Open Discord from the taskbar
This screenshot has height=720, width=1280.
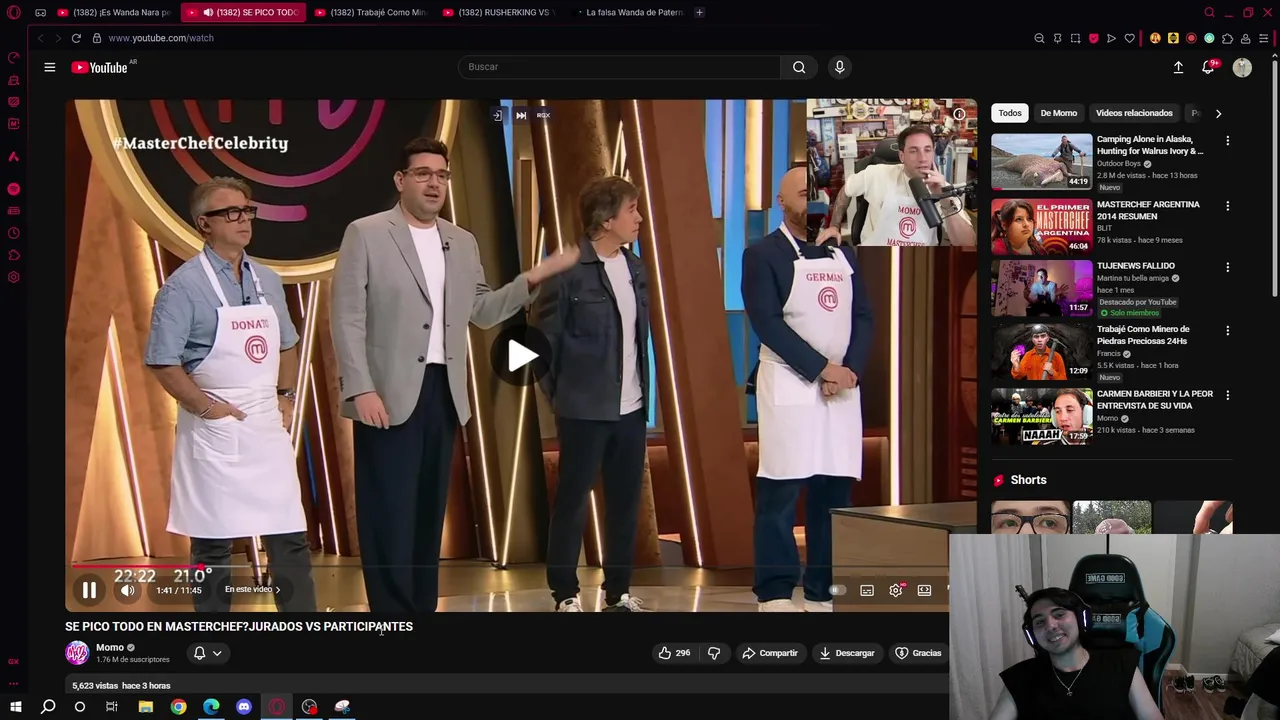(244, 707)
